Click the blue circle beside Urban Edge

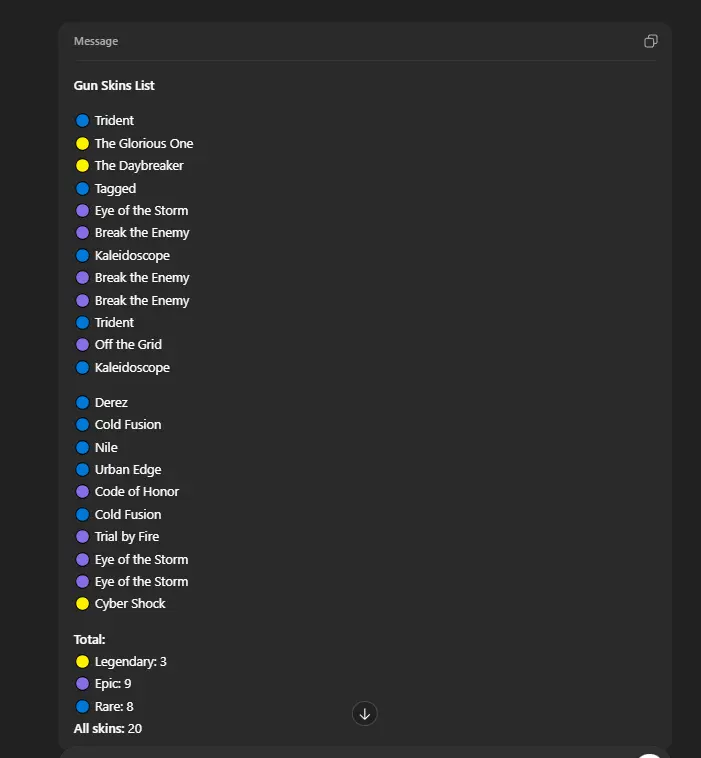83,469
